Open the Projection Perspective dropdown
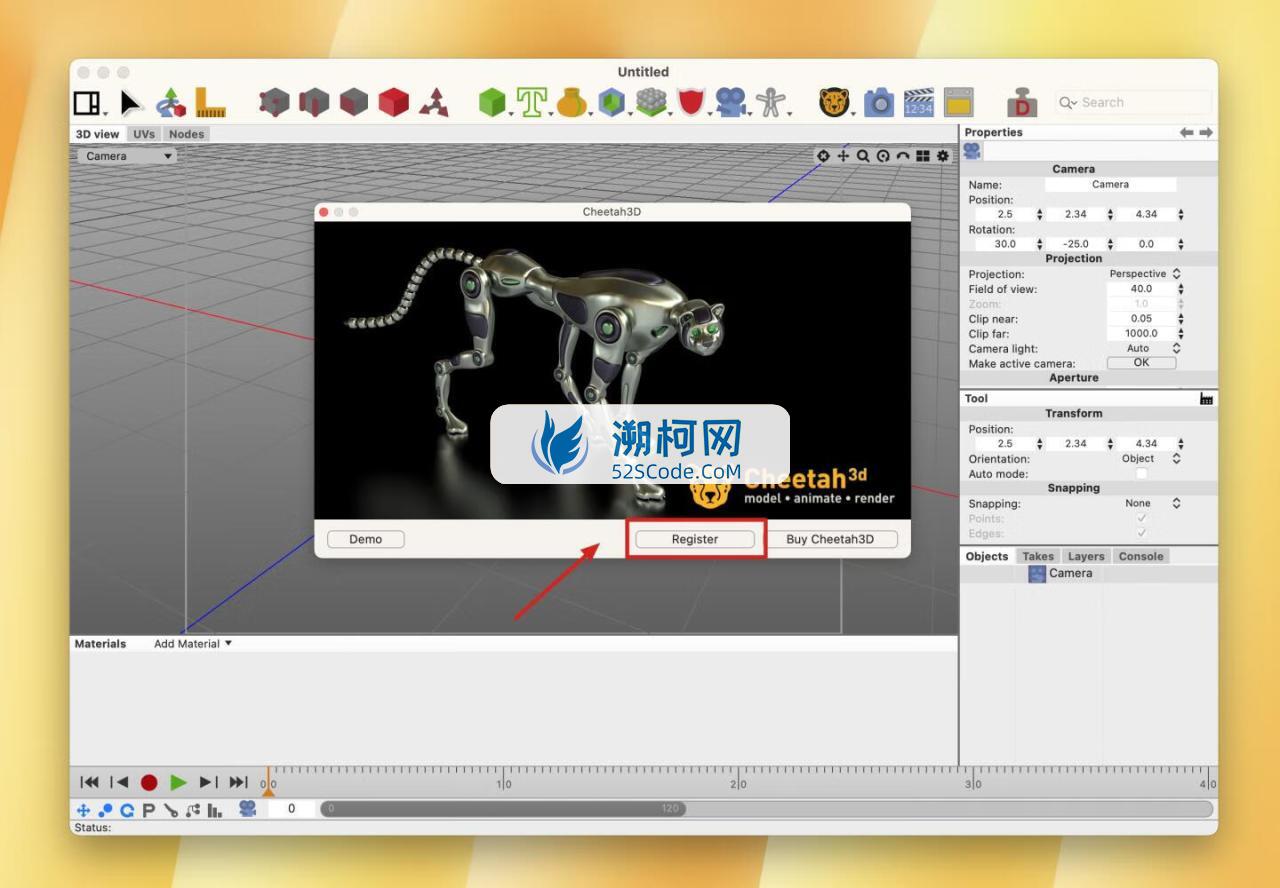The image size is (1280, 888). pyautogui.click(x=1145, y=274)
